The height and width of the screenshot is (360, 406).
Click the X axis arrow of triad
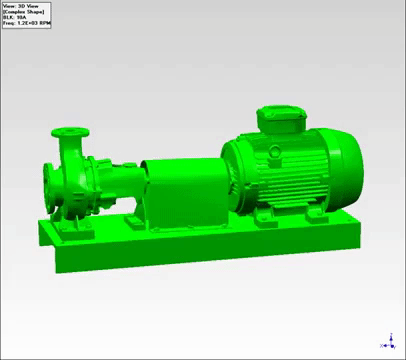[x=384, y=346]
